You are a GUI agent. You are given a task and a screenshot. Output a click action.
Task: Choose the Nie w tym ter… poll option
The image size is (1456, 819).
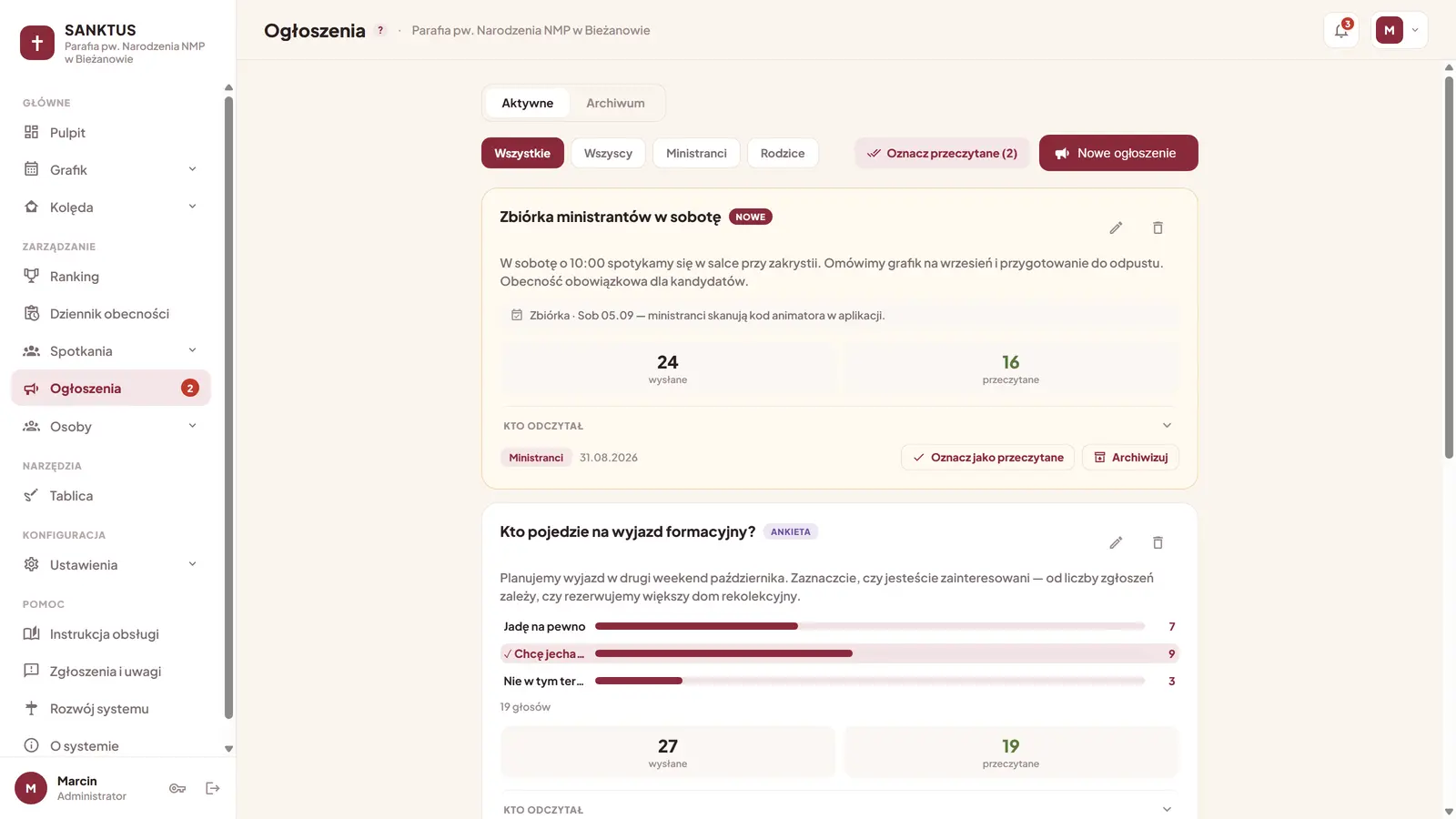pyautogui.click(x=839, y=681)
